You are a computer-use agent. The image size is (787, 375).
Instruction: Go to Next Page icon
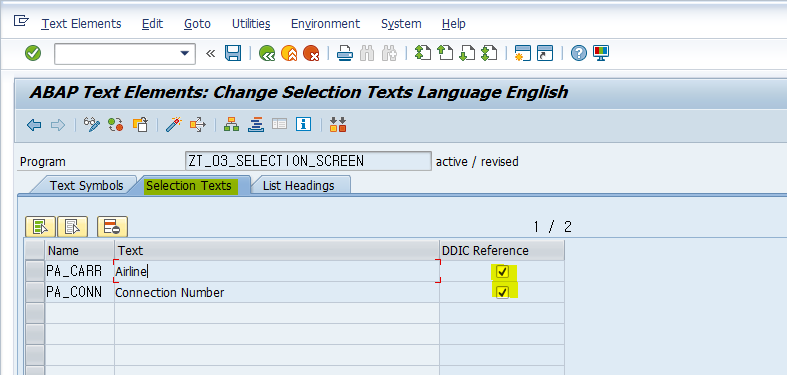click(x=467, y=53)
